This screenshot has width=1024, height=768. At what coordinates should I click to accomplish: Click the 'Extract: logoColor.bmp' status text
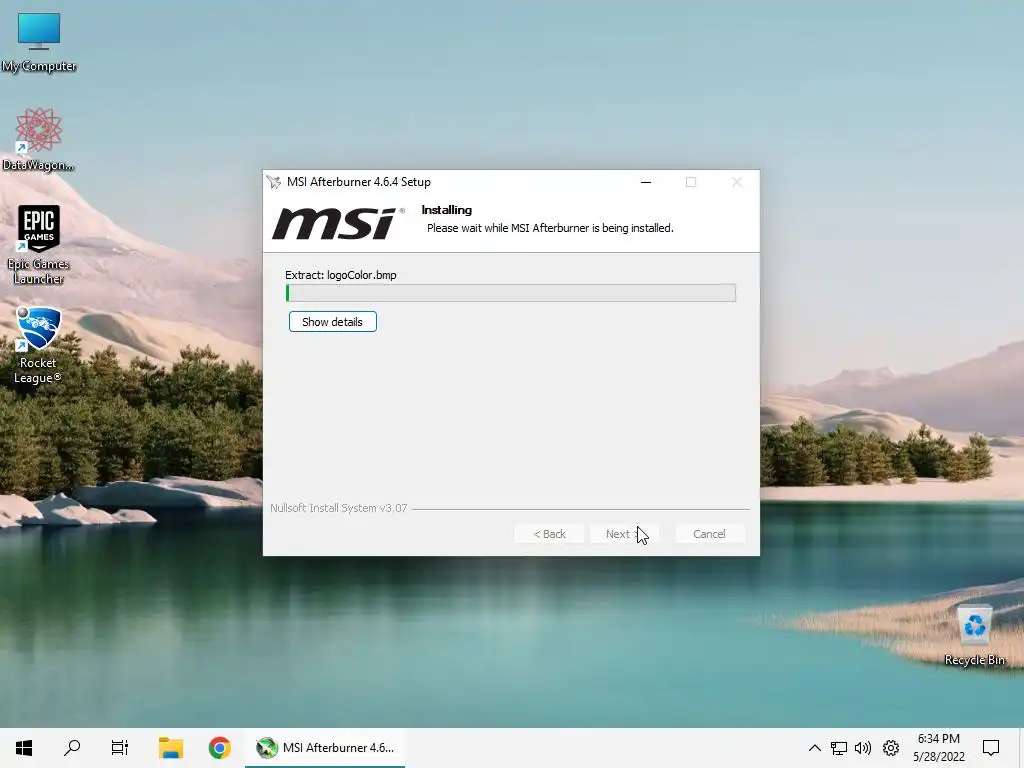(341, 275)
